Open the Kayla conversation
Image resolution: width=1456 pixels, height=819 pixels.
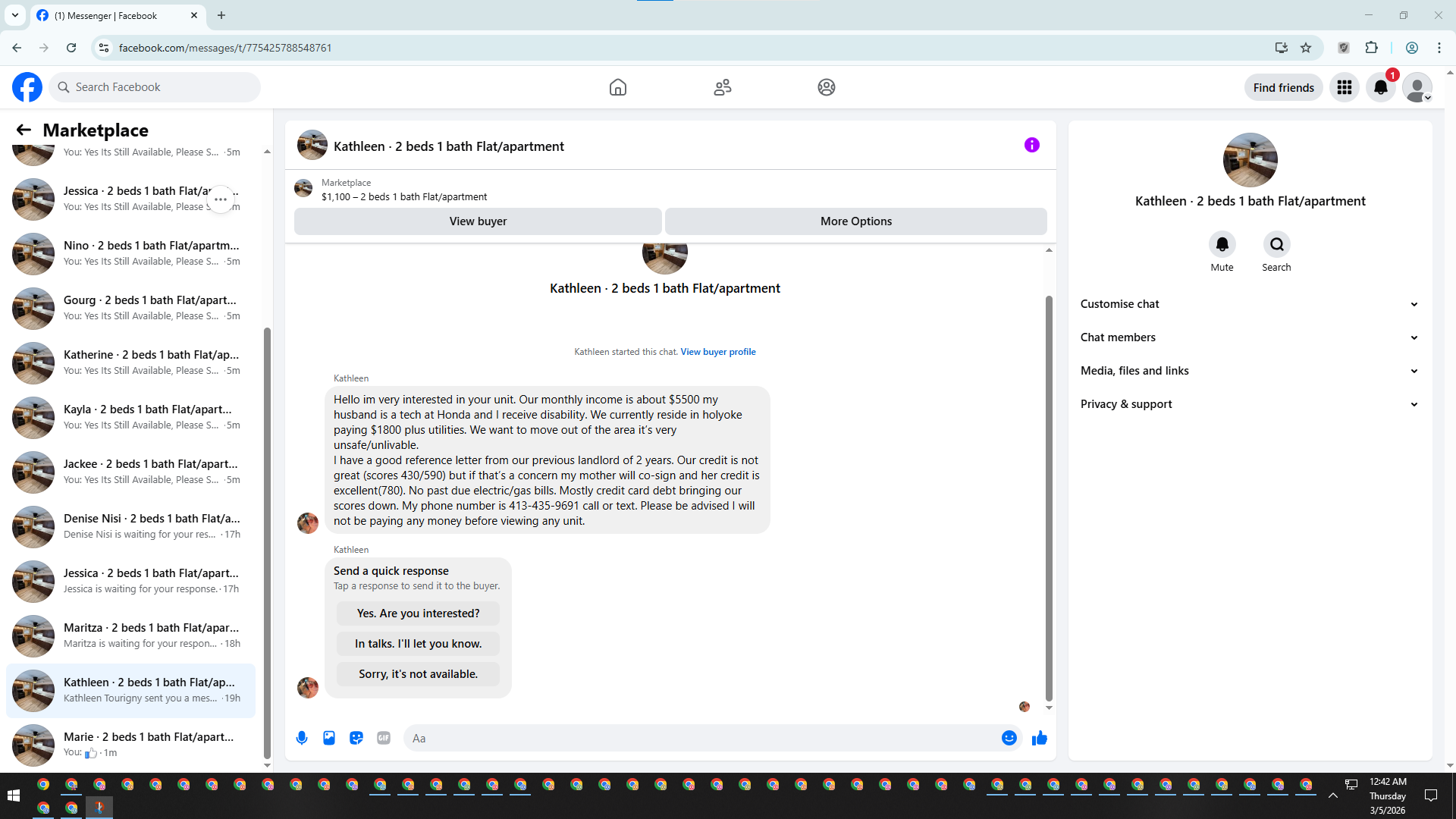click(x=130, y=417)
